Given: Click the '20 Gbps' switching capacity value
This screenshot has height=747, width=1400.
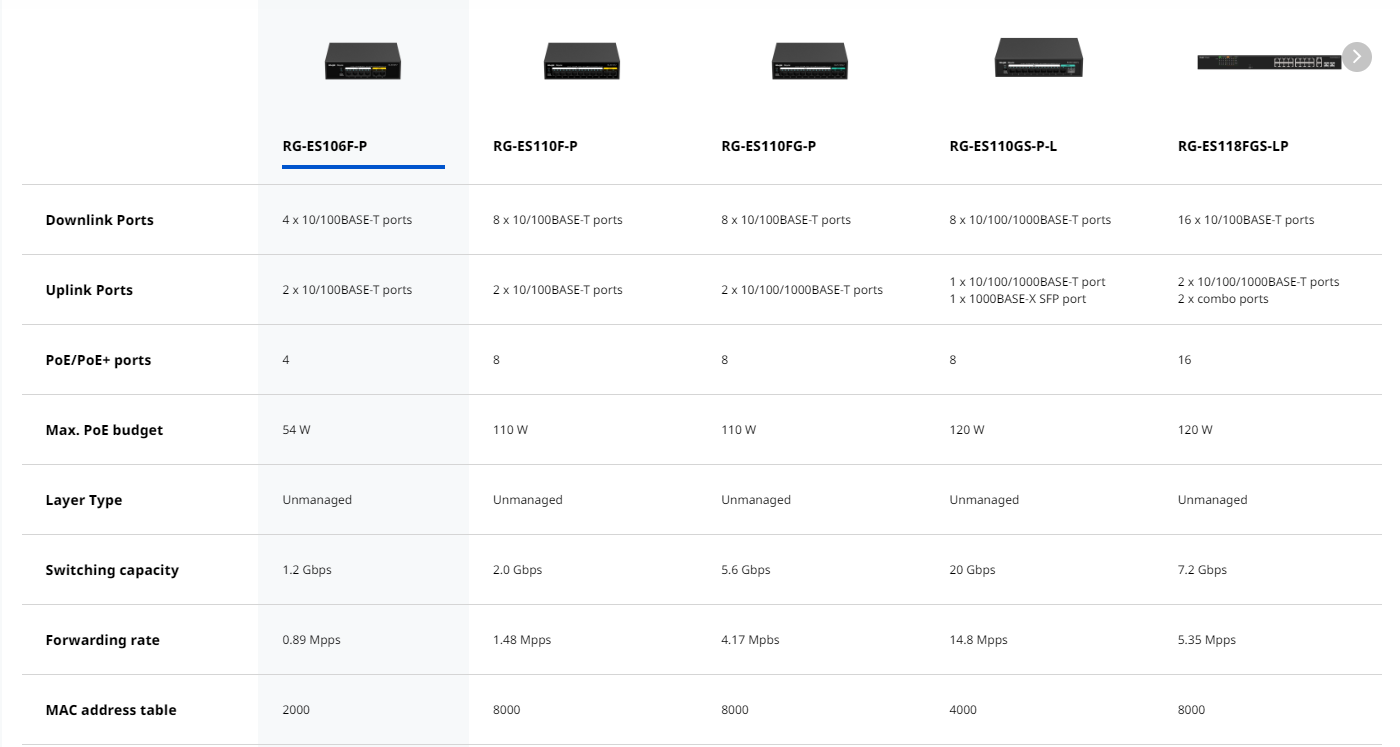Looking at the screenshot, I should [973, 570].
